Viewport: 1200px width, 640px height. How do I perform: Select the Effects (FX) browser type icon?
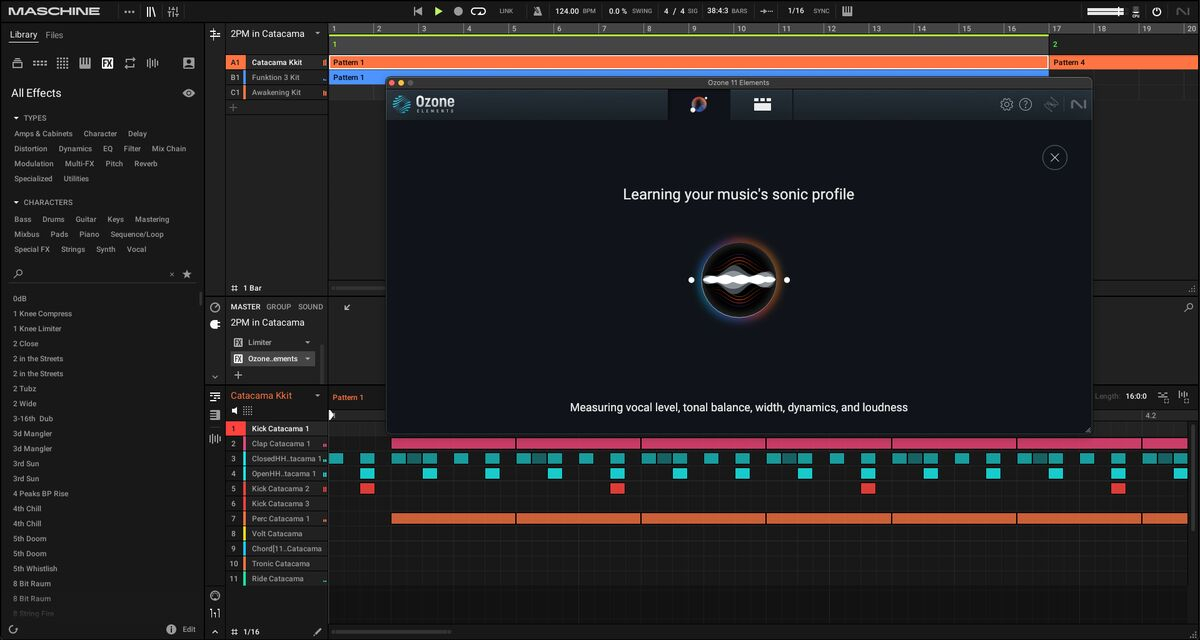[107, 63]
